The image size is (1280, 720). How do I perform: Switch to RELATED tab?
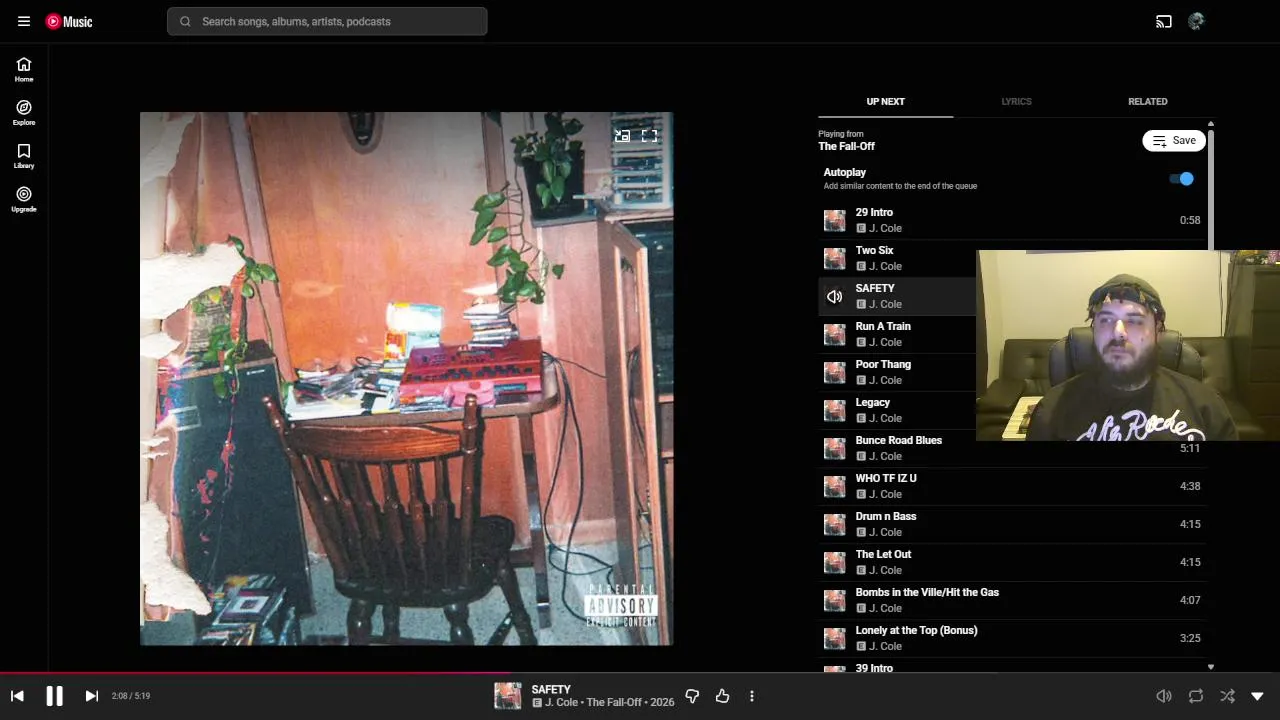pos(1147,101)
